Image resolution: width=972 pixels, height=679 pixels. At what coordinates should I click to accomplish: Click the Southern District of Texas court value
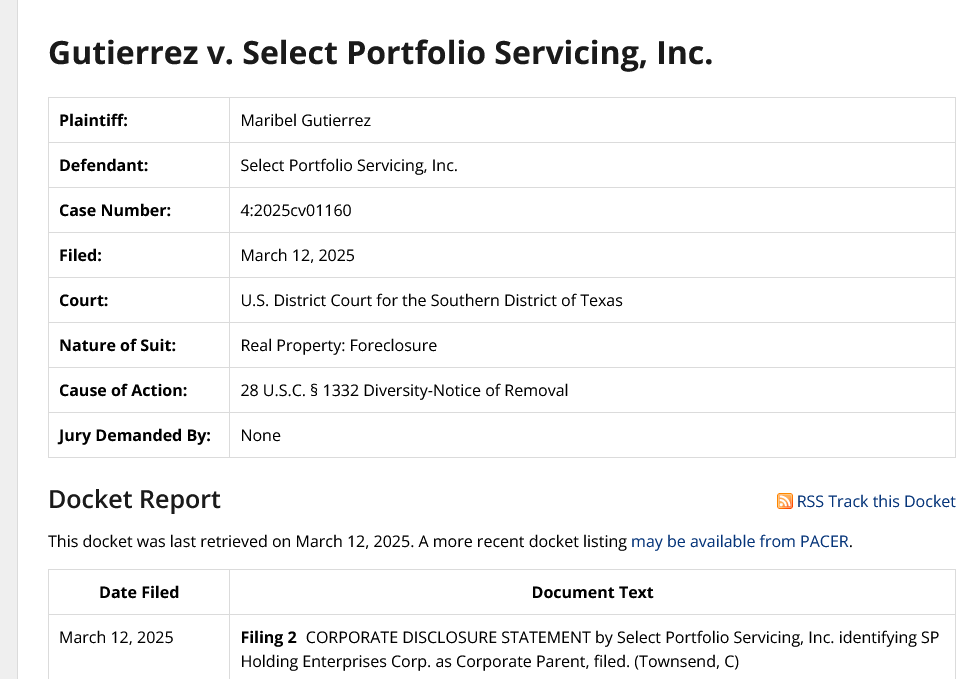pyautogui.click(x=431, y=300)
